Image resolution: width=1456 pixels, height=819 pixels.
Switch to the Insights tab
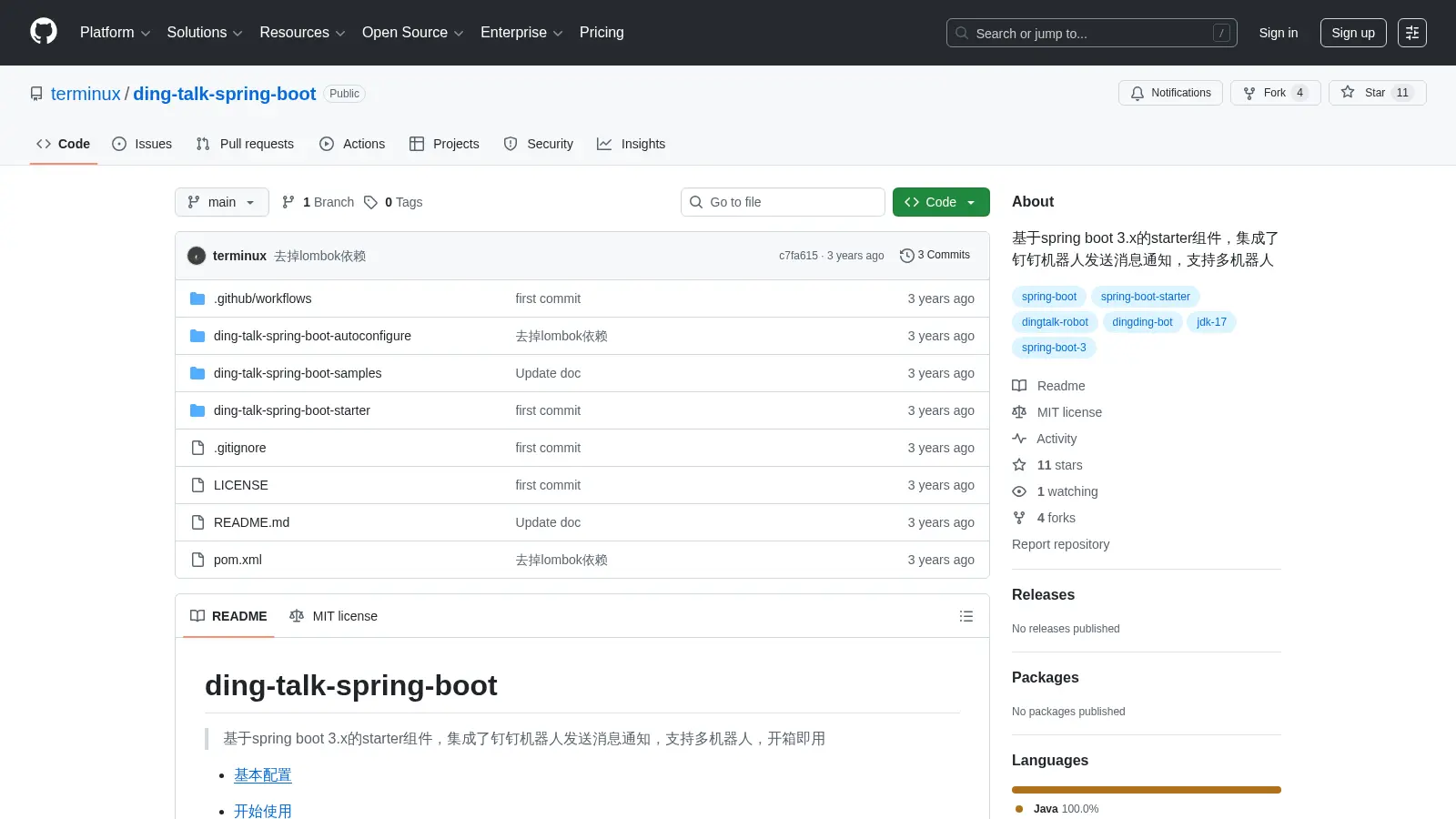pyautogui.click(x=632, y=144)
